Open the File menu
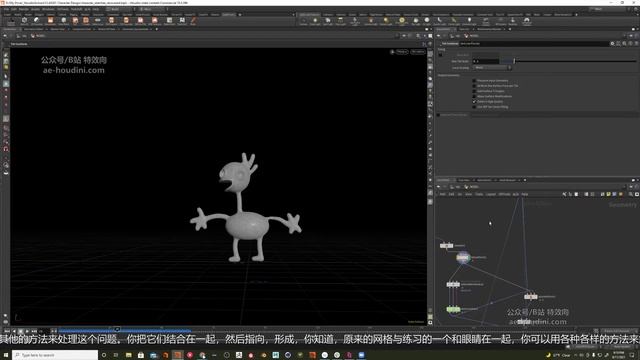The width and height of the screenshot is (640, 360). pos(7,9)
